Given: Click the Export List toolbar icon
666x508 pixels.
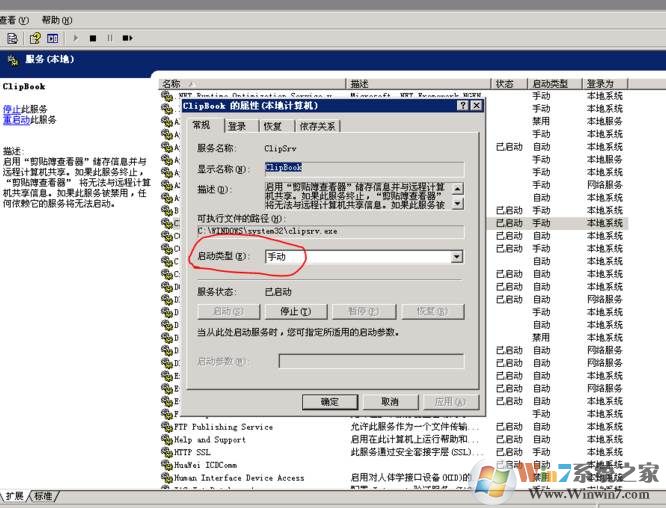Looking at the screenshot, I should (12, 38).
